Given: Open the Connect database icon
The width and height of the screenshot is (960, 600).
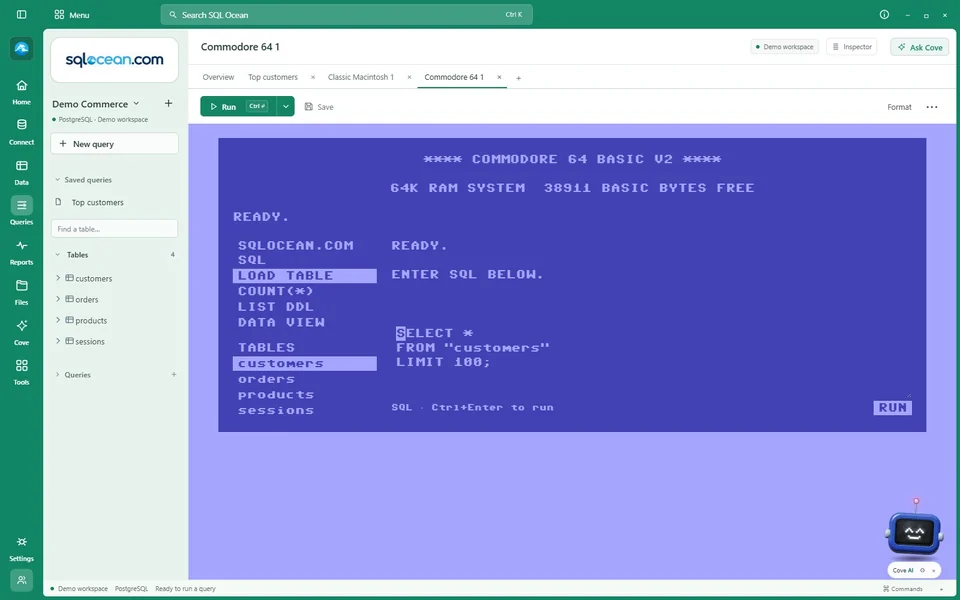Looking at the screenshot, I should pyautogui.click(x=21, y=131).
